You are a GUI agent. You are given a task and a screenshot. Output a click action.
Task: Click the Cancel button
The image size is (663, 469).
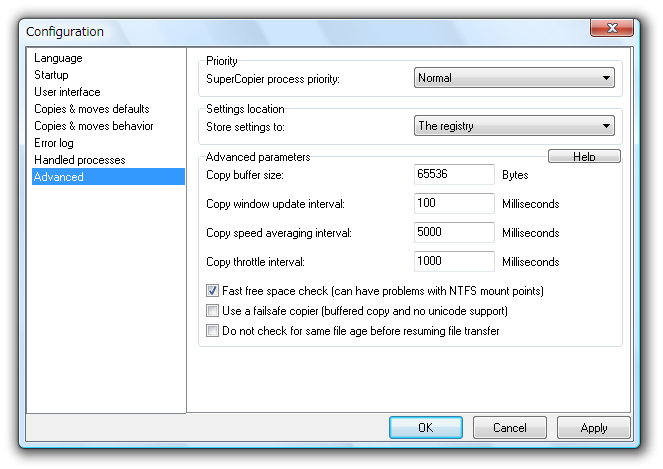click(x=510, y=428)
